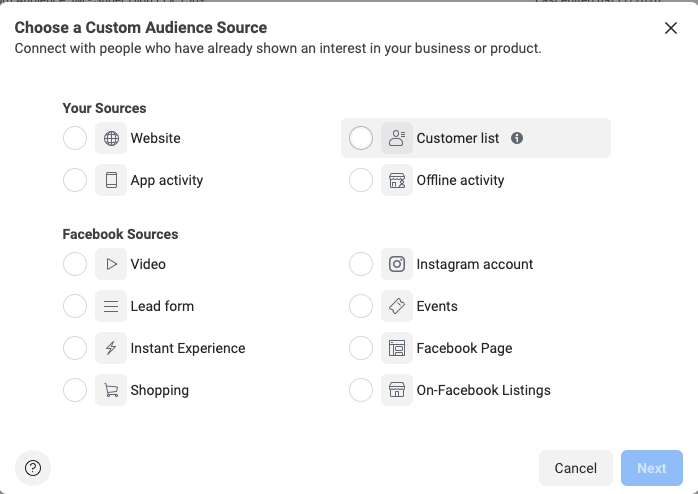Image resolution: width=698 pixels, height=494 pixels.
Task: Click the Next button
Action: click(x=652, y=468)
